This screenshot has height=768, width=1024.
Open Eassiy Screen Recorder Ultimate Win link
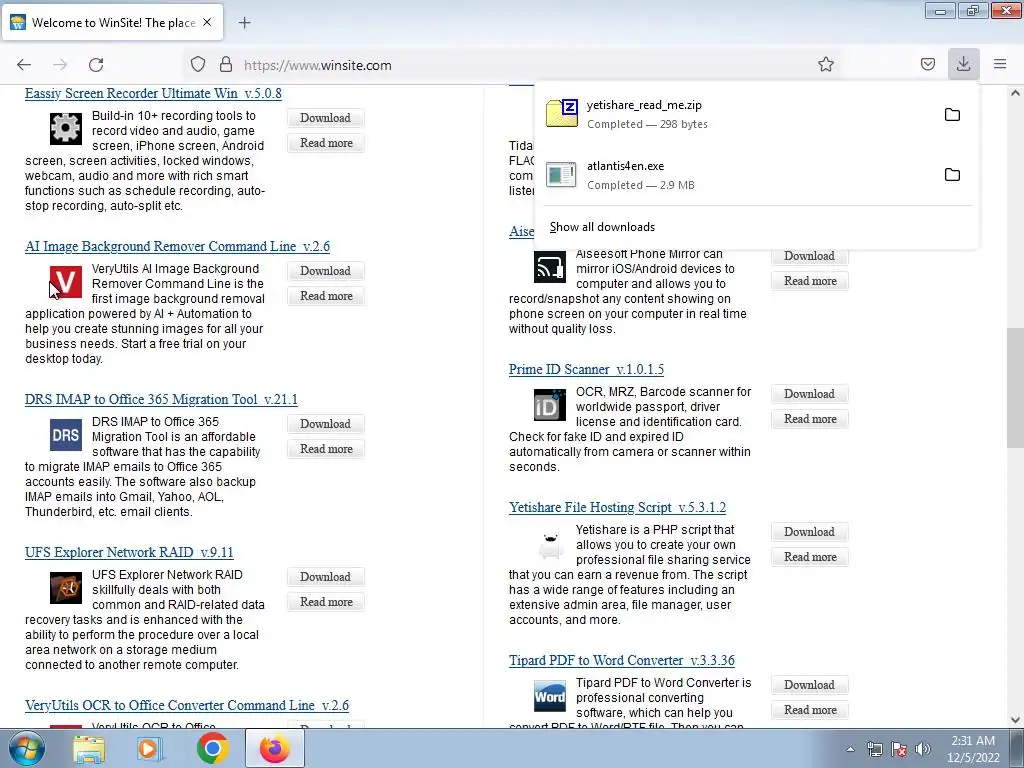click(153, 93)
